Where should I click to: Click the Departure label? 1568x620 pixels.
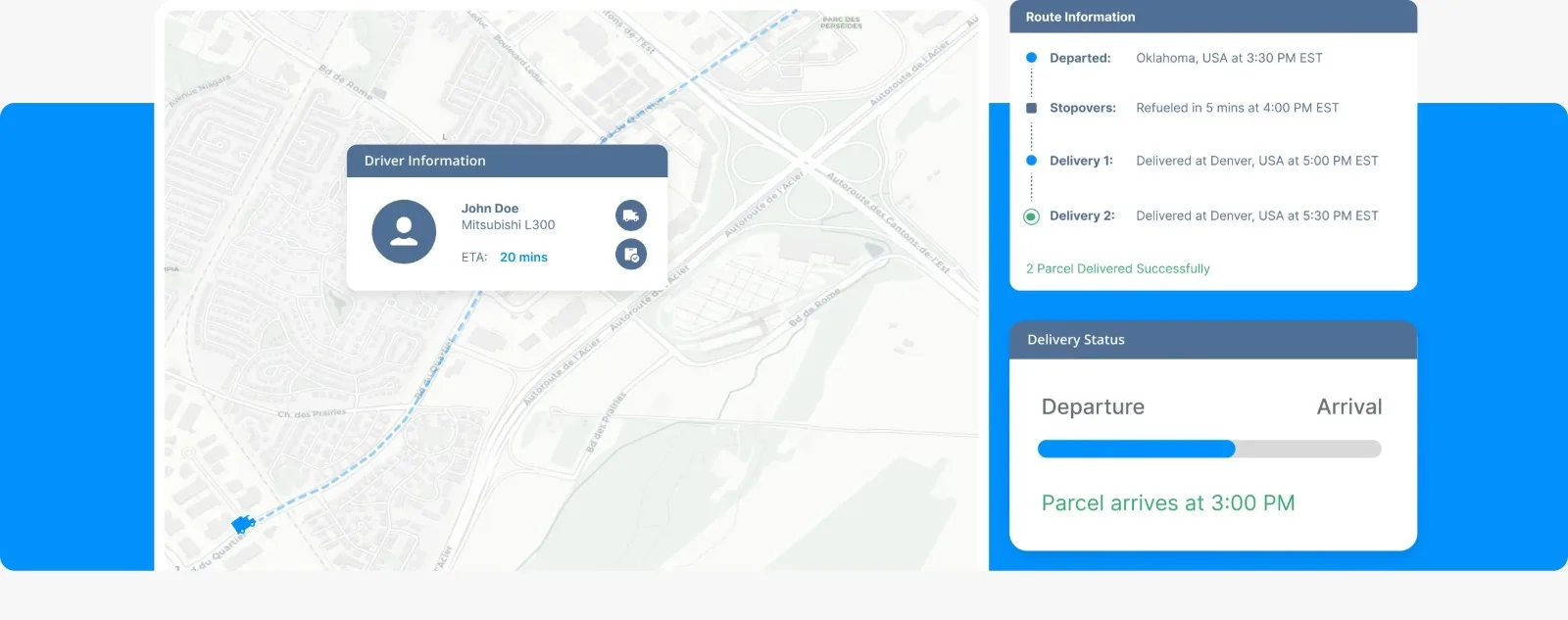coord(1092,406)
